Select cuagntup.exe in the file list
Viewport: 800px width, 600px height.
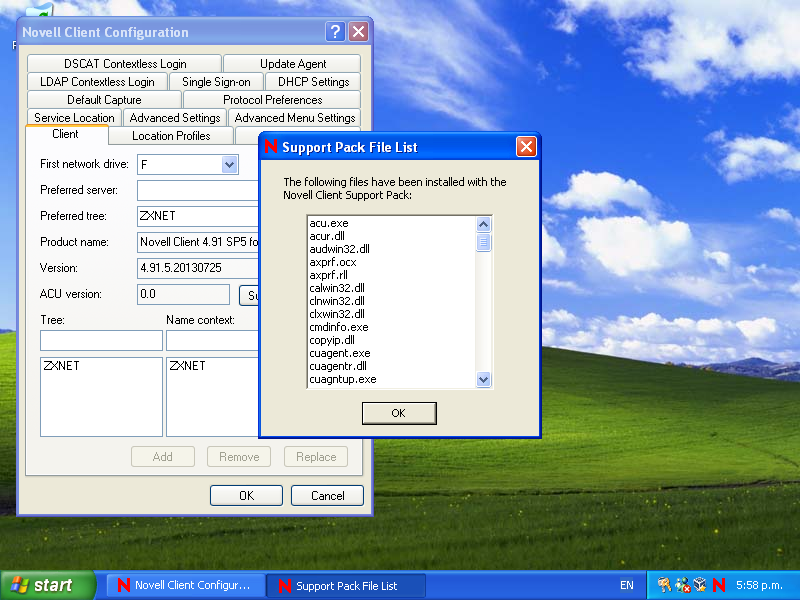pos(343,379)
